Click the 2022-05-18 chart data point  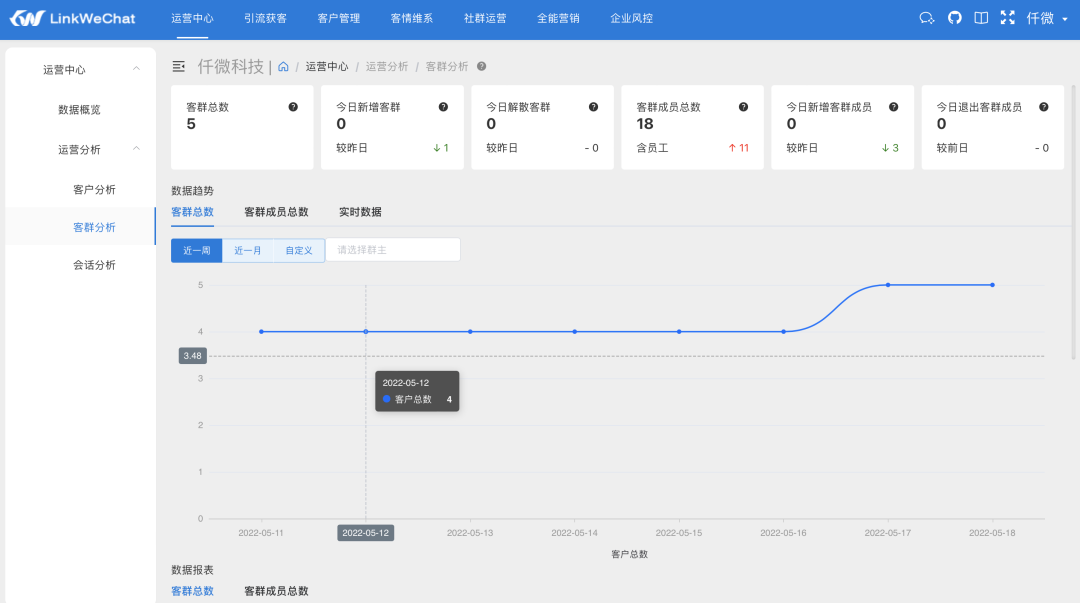click(993, 285)
